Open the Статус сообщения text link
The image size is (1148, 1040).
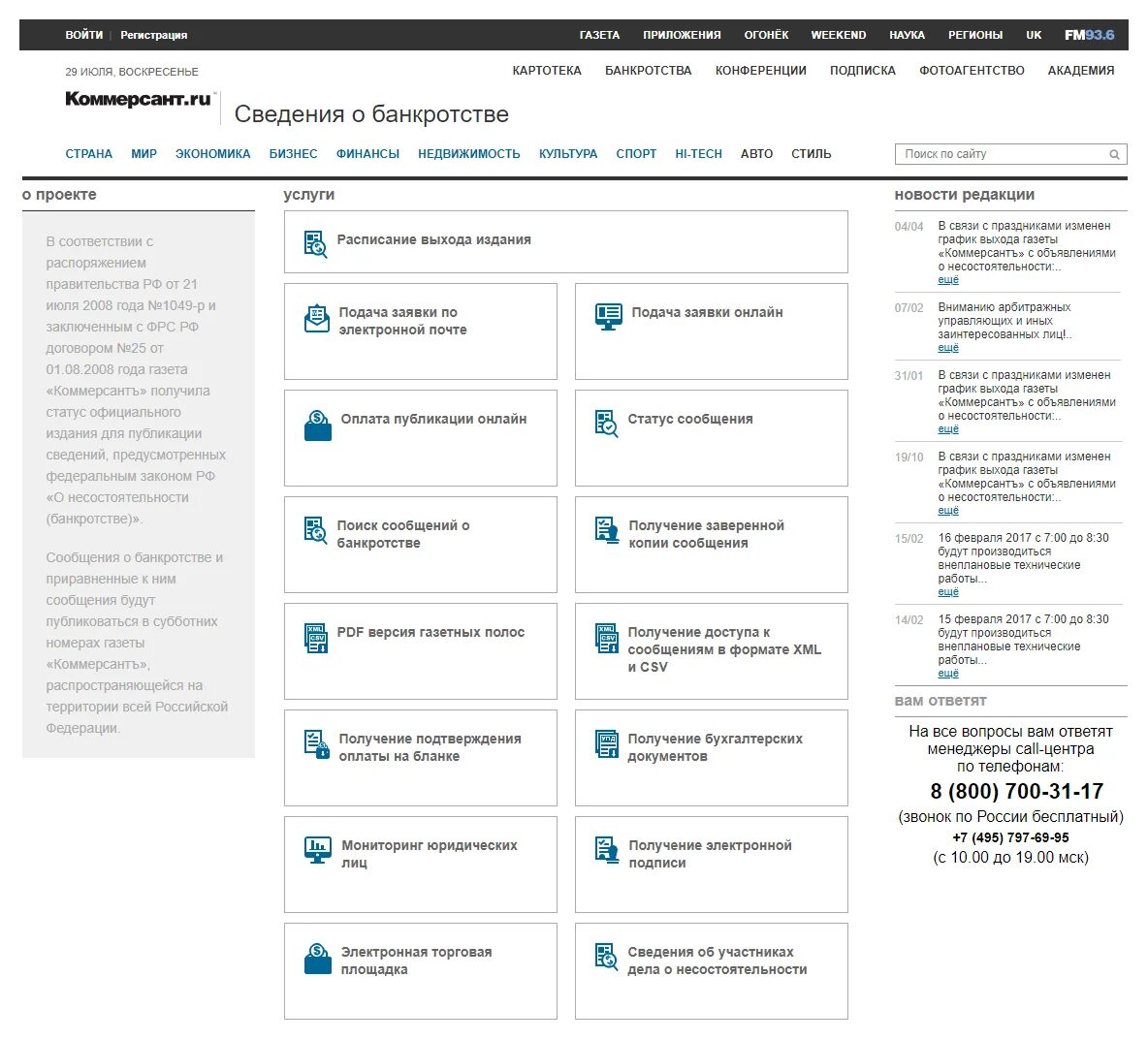click(689, 419)
